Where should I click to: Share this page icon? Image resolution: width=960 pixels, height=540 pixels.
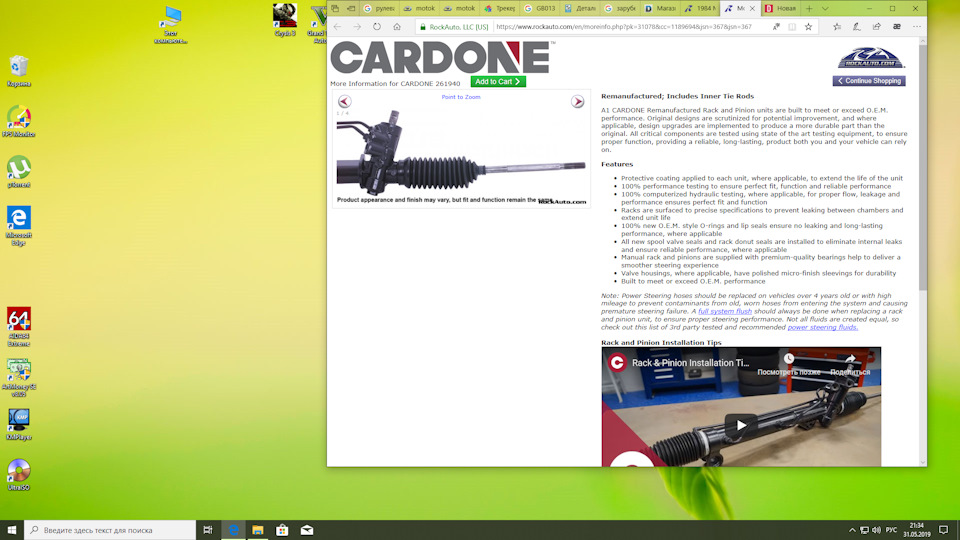point(876,26)
